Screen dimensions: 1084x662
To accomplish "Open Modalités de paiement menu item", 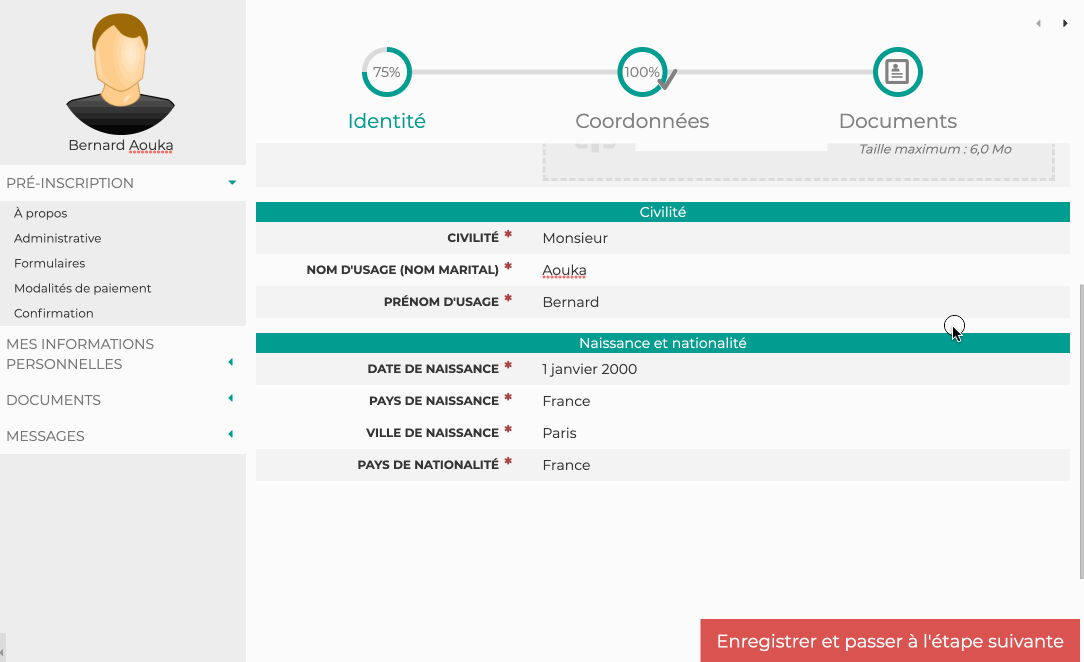I will (82, 288).
